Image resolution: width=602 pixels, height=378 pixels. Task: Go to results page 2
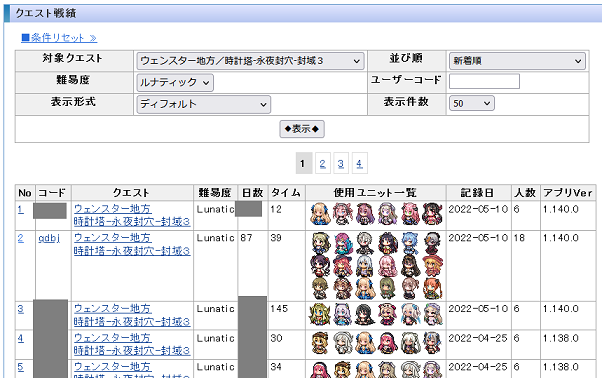[322, 164]
